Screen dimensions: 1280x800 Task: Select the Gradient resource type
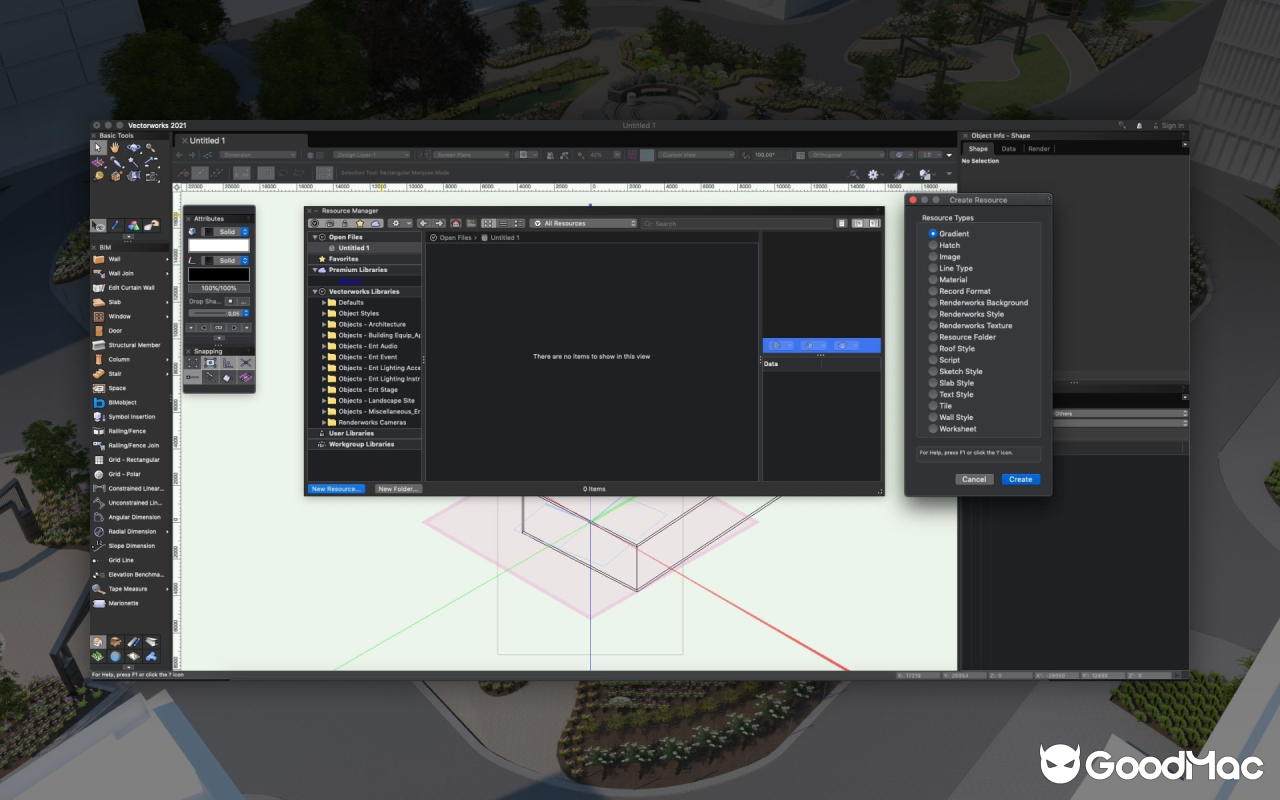click(934, 233)
